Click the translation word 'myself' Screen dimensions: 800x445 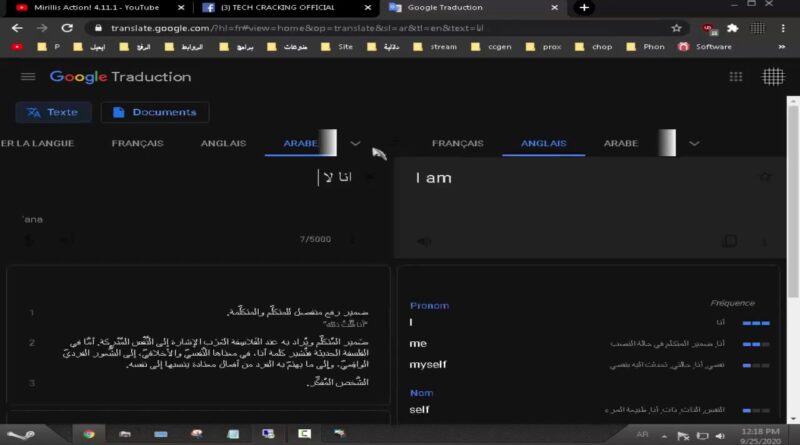coord(428,364)
